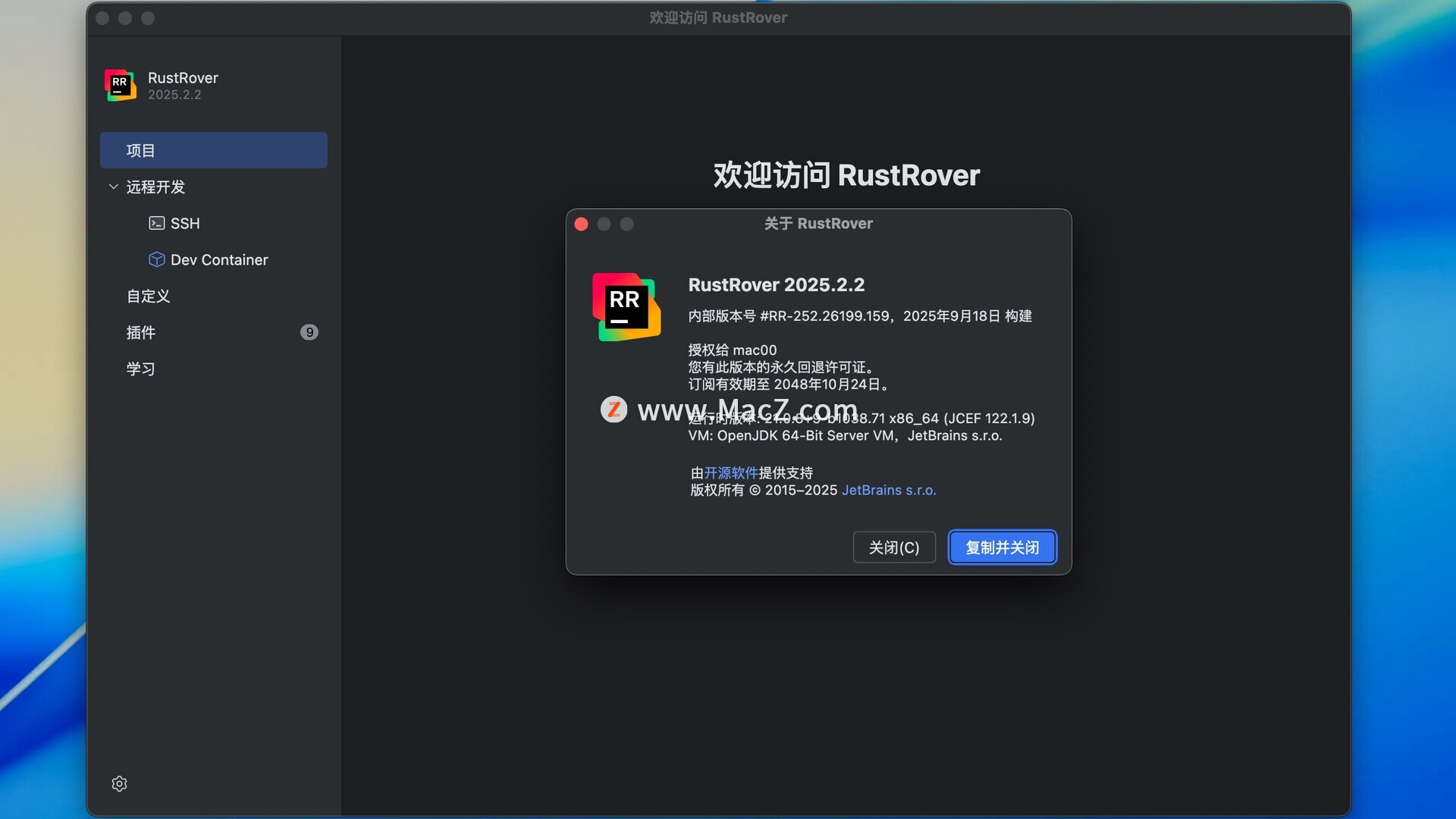Click the RustRover logo in sidebar header

pyautogui.click(x=120, y=85)
